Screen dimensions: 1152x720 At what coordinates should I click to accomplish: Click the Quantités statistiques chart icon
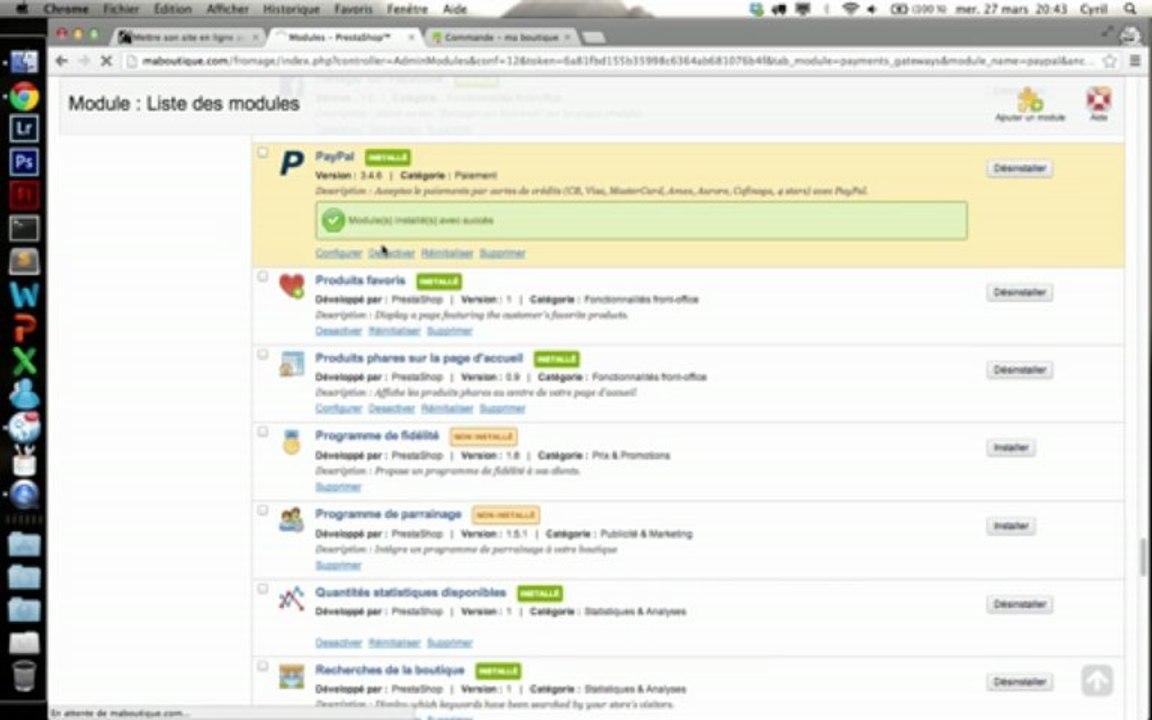[292, 599]
